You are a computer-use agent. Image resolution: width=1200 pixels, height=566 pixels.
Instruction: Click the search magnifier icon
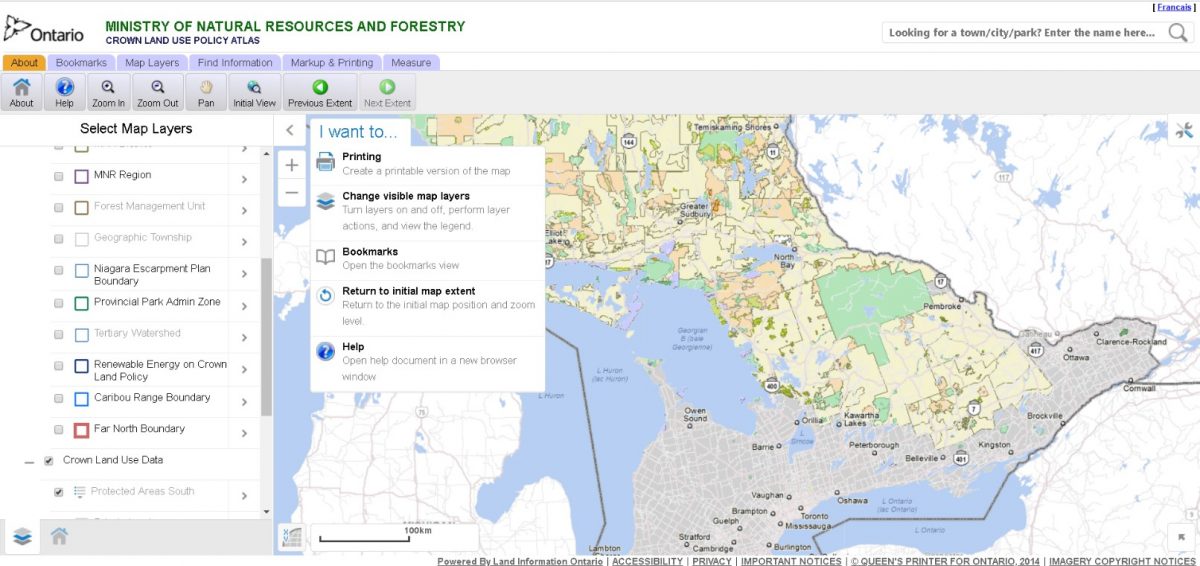click(x=1178, y=33)
